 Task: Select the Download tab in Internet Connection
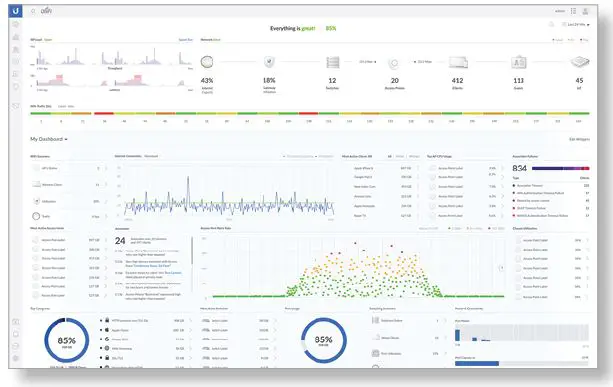151,156
